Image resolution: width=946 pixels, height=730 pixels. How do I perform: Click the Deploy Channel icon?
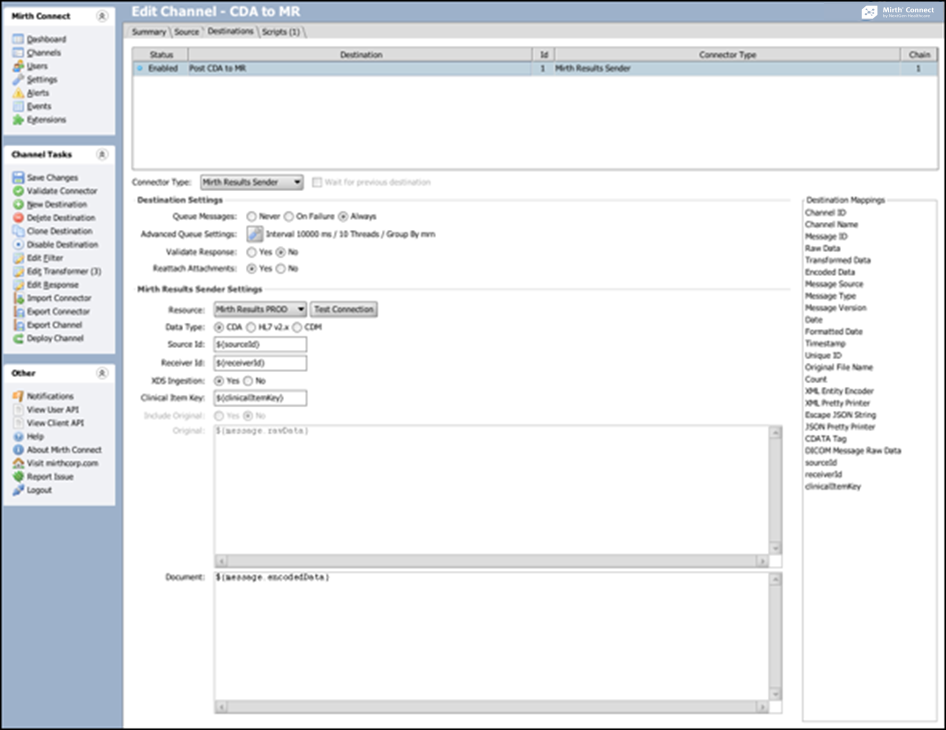18,339
